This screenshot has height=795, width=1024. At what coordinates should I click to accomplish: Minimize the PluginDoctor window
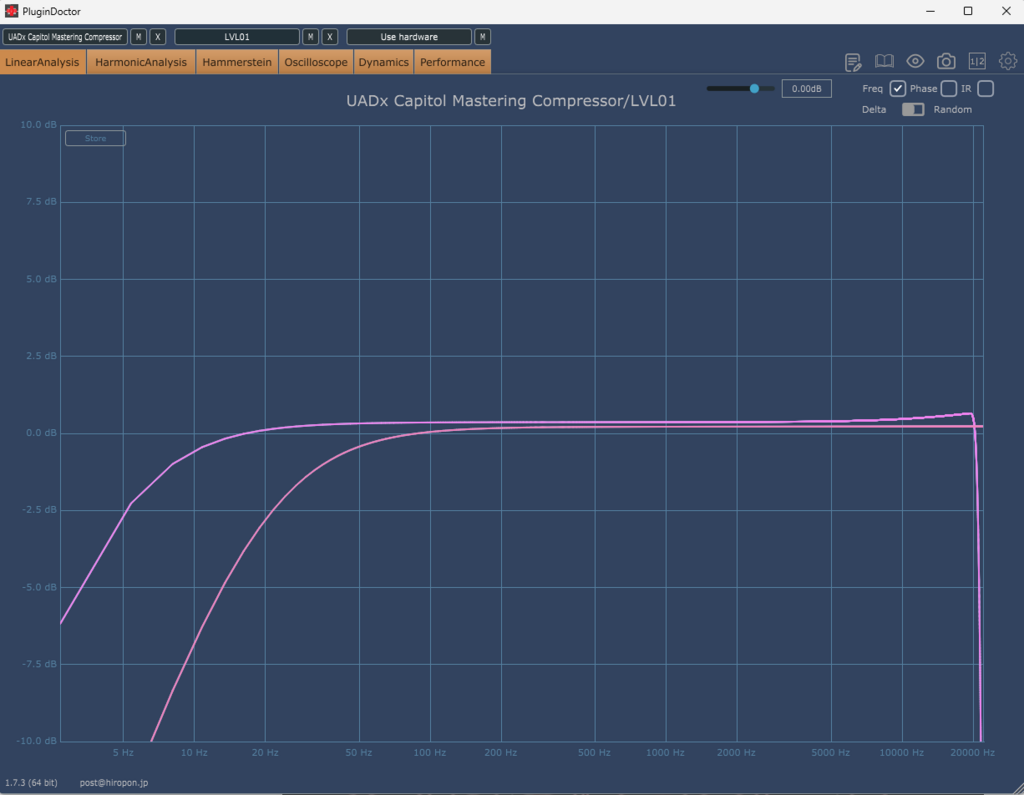(930, 11)
